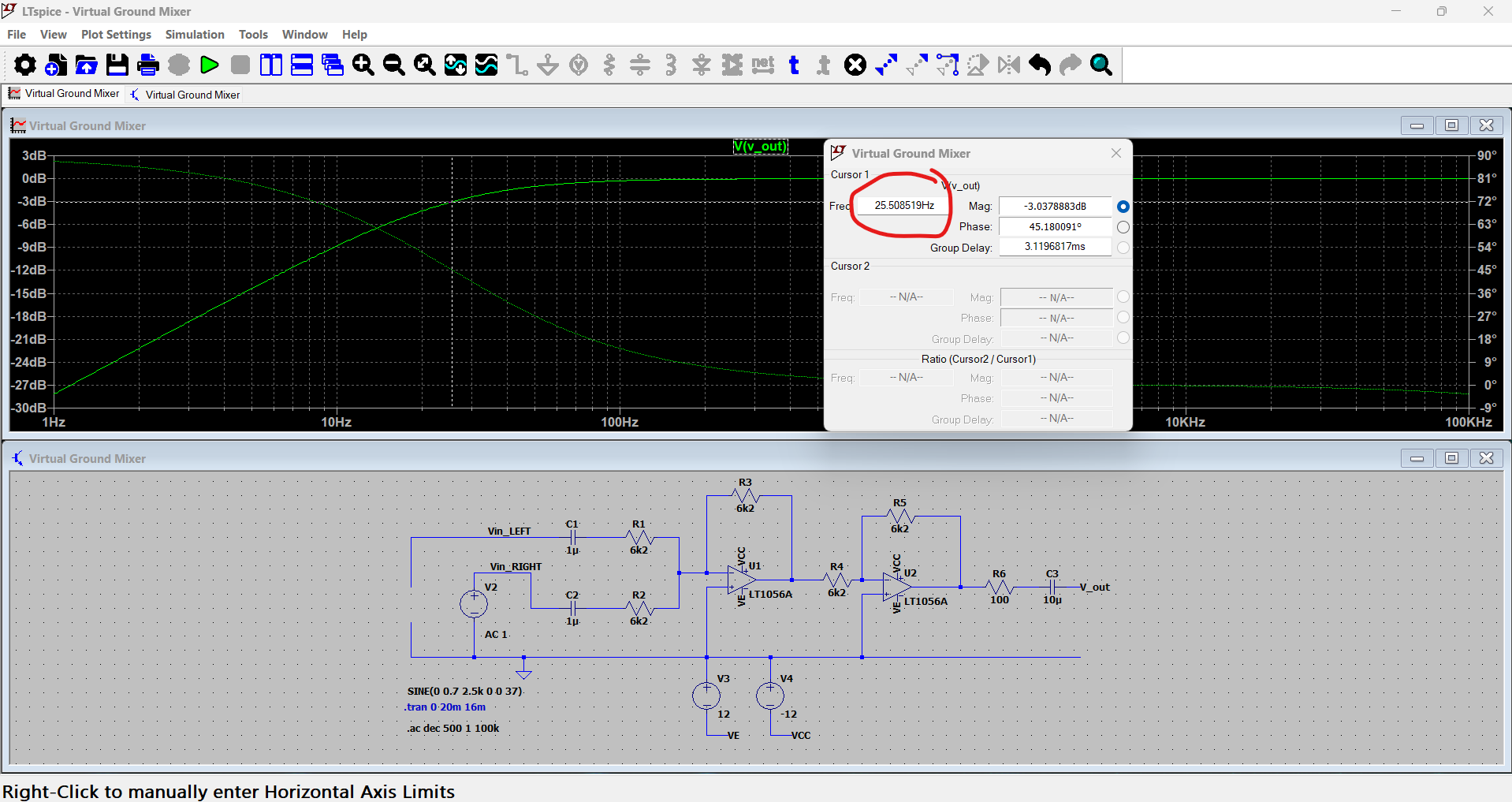Close the cursor readout dialog
This screenshot has height=802, width=1512.
pos(1116,153)
